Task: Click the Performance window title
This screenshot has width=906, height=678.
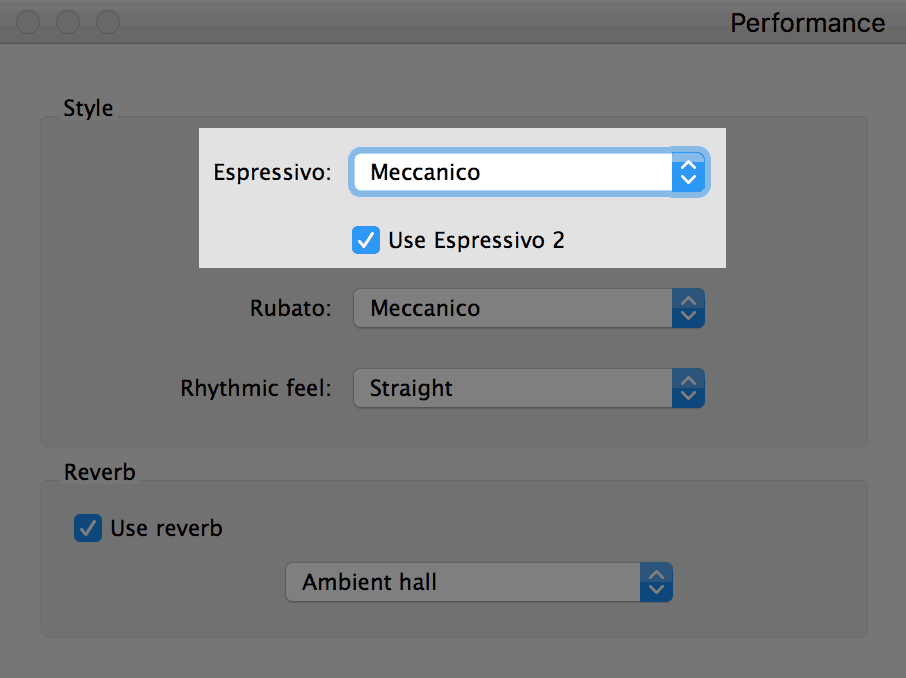Action: coord(808,23)
